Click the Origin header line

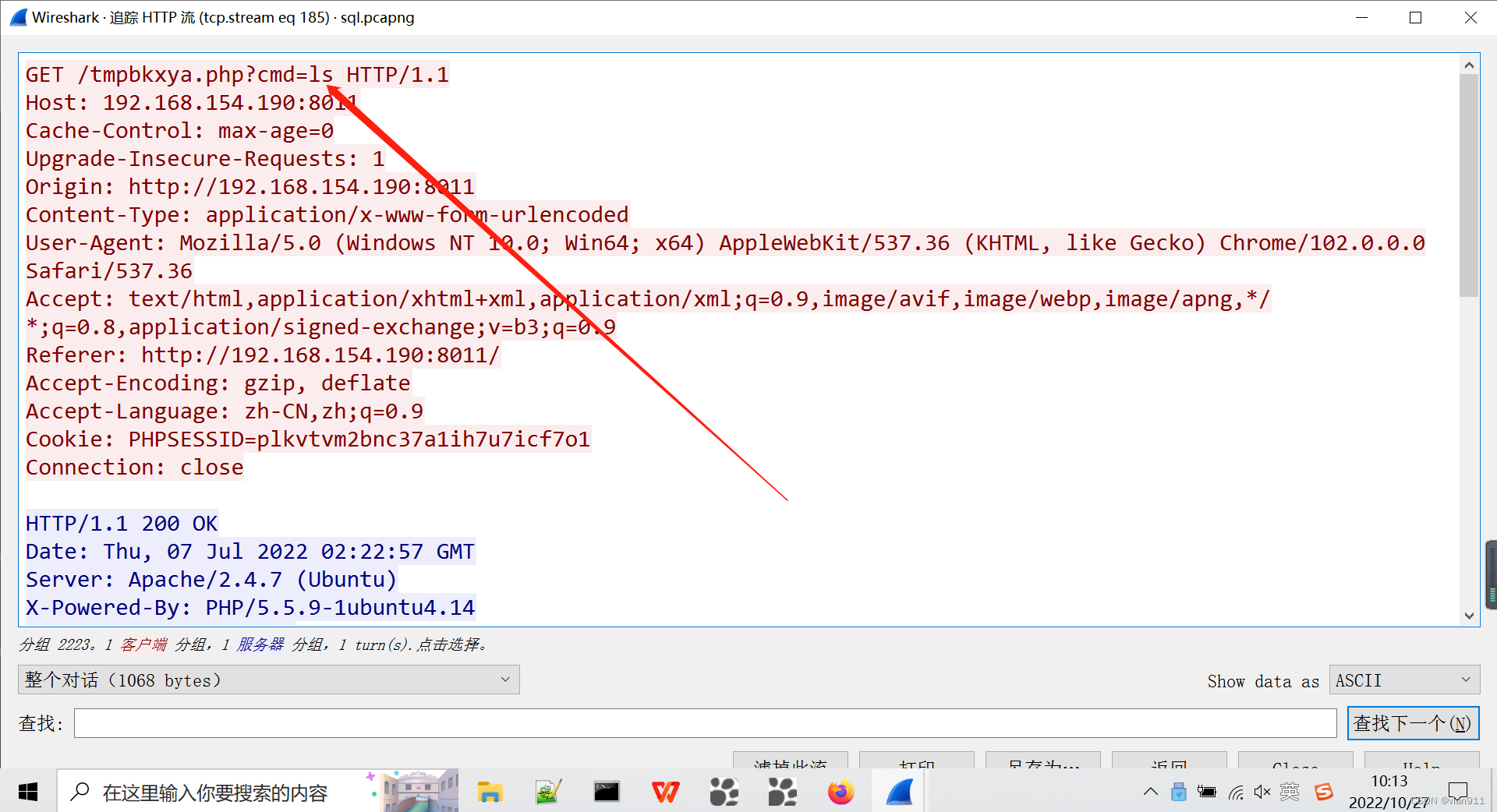(x=250, y=187)
